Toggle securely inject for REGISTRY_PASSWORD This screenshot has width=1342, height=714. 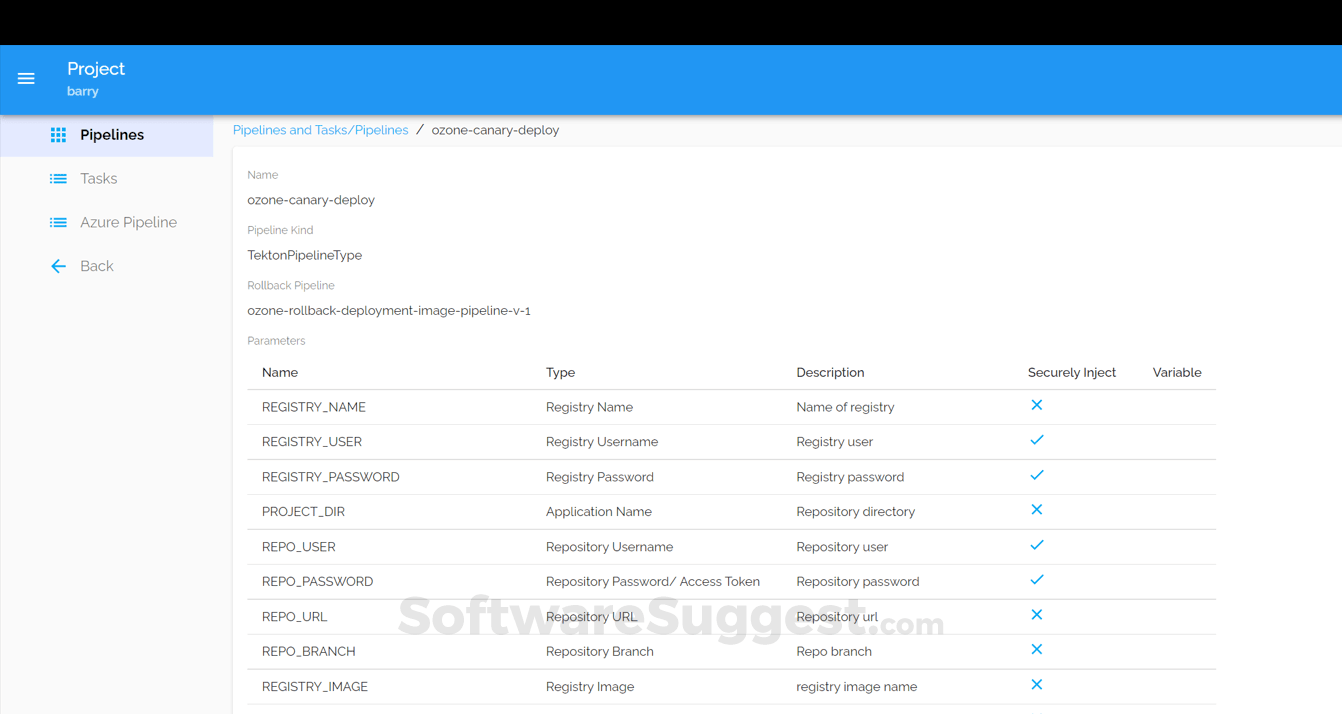tap(1037, 475)
